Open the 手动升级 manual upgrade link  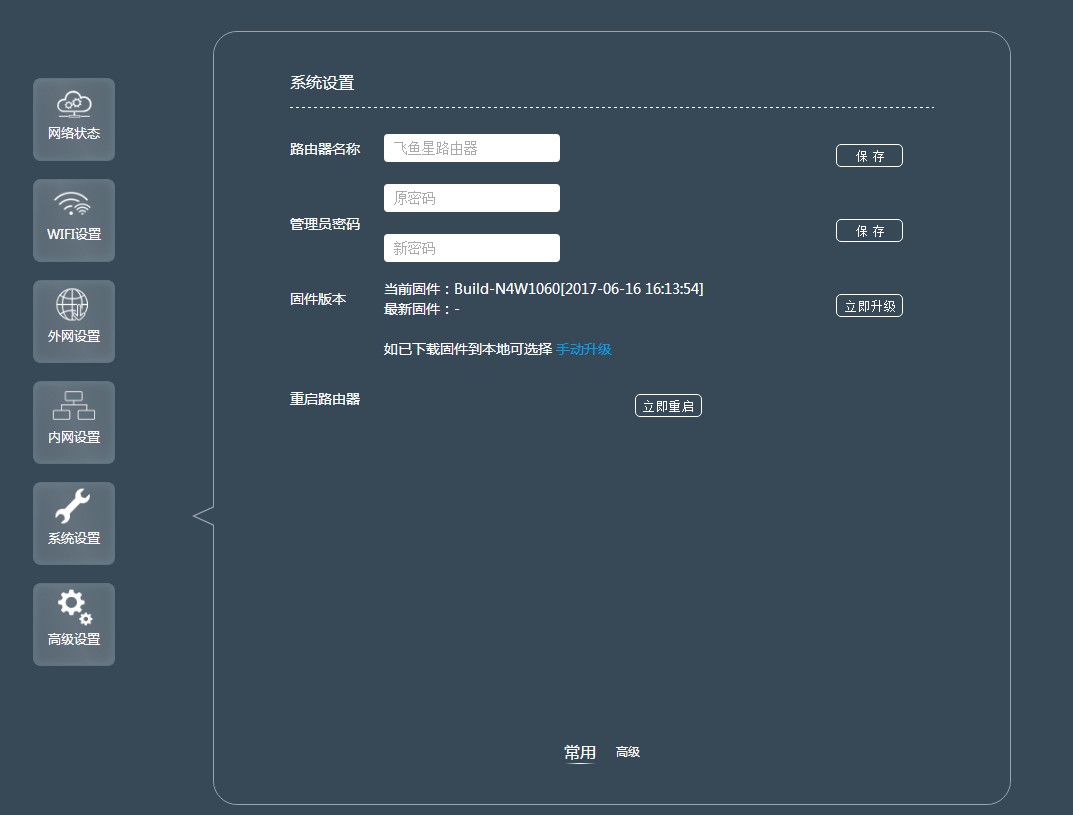(583, 349)
